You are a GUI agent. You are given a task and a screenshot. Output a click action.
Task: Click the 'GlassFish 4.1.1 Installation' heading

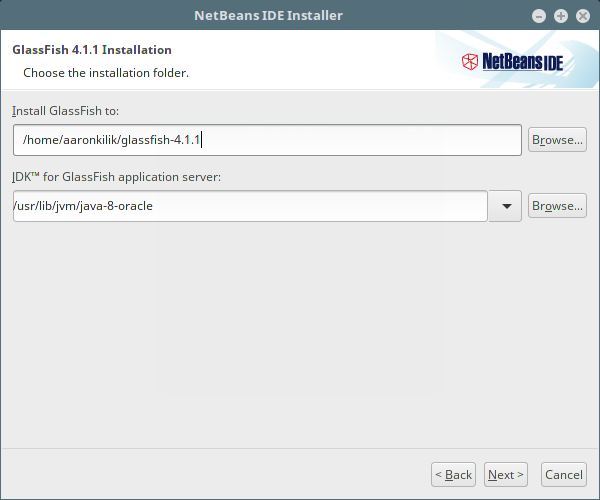(92, 50)
